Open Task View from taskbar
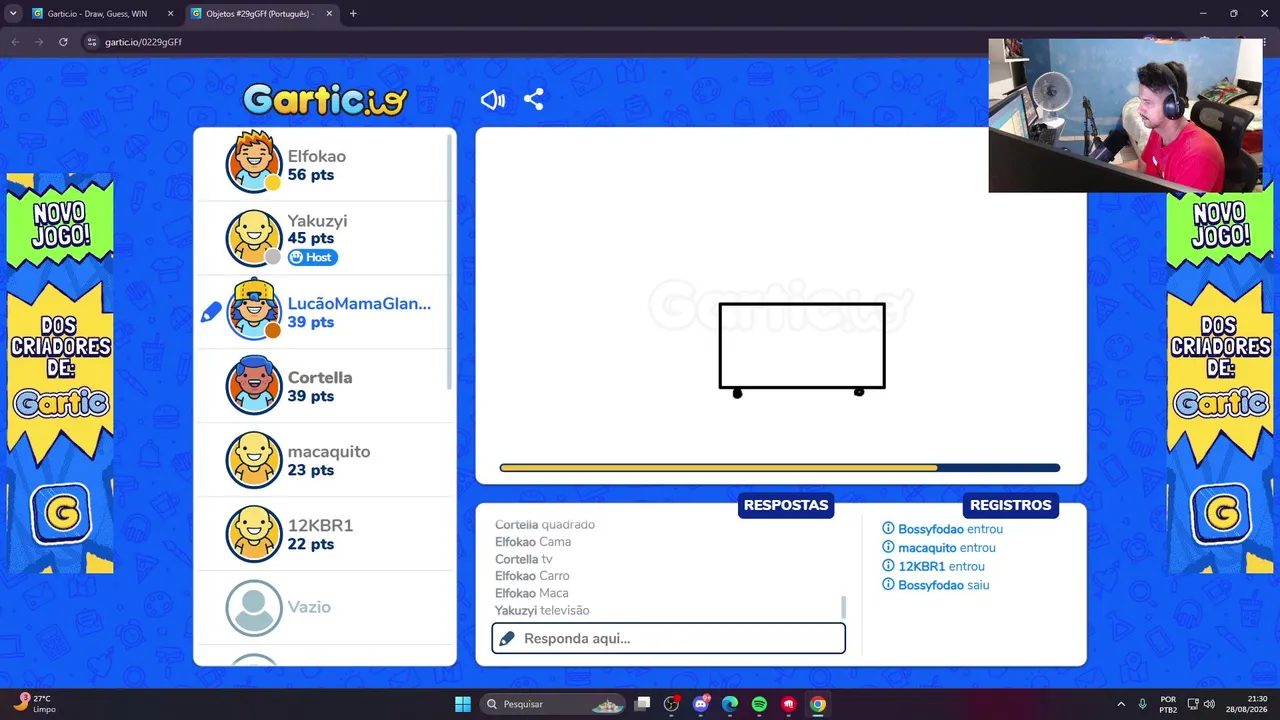Screen dimensions: 1280x720 coord(643,704)
